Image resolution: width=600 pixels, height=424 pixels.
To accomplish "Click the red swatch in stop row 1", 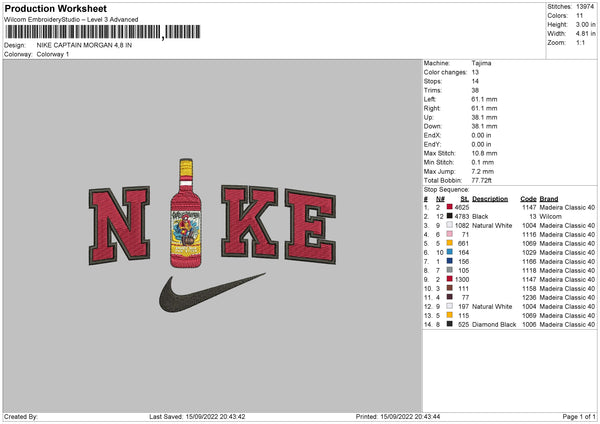I will point(450,207).
